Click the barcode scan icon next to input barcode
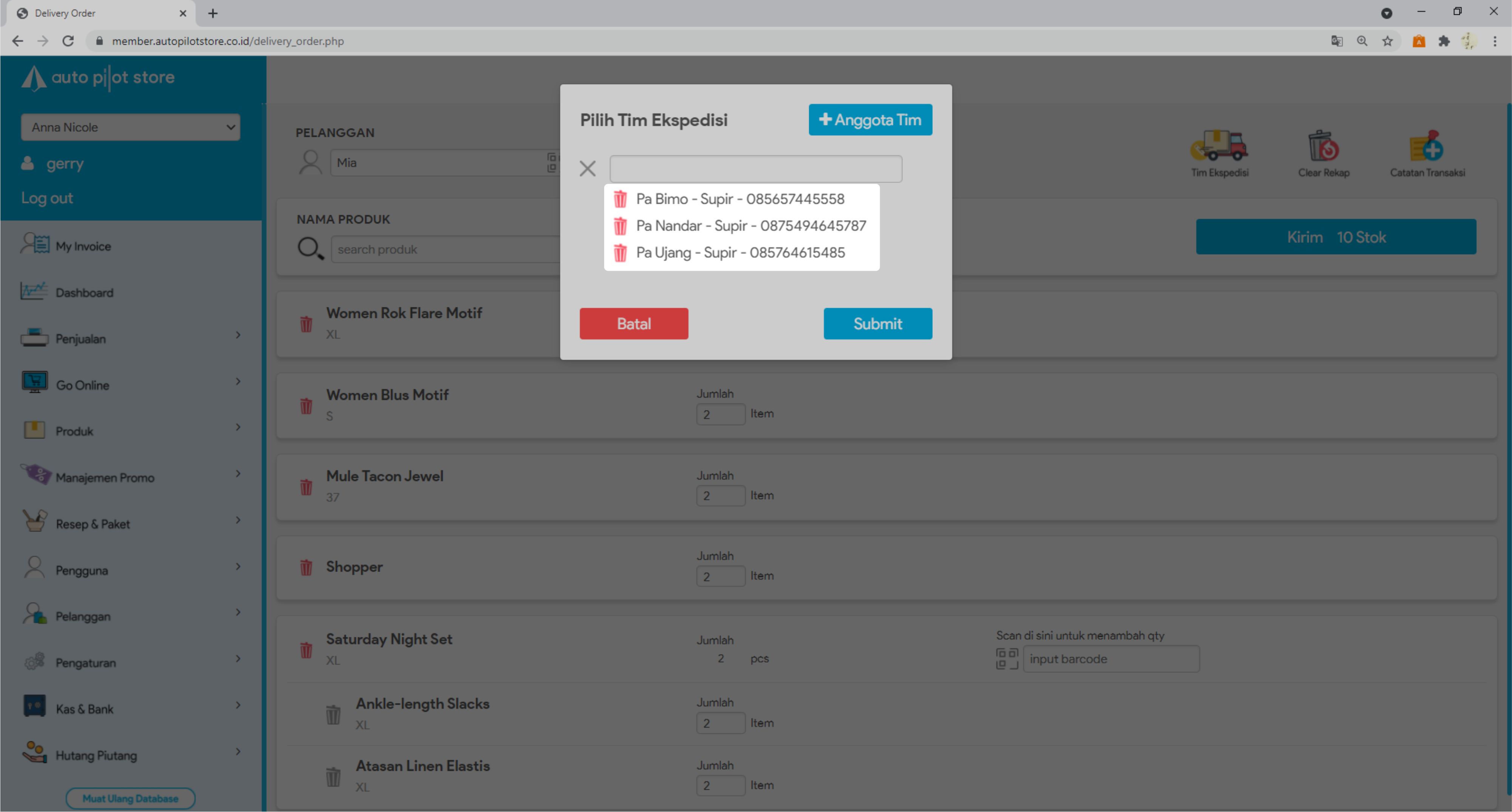This screenshot has width=1512, height=812. tap(1007, 659)
